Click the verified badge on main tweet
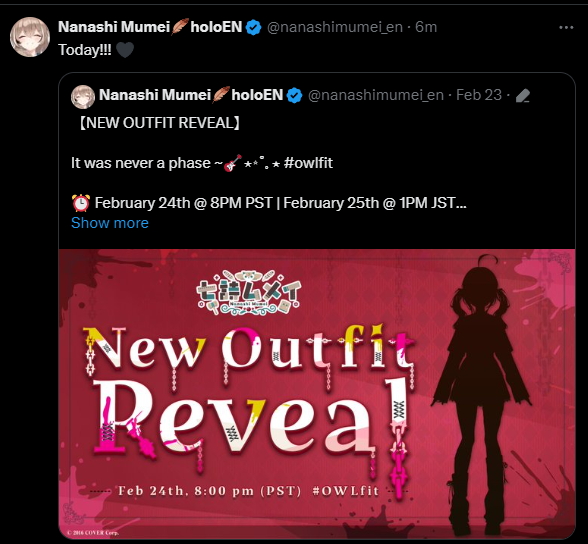Screen dimensions: 588x544 tap(254, 27)
